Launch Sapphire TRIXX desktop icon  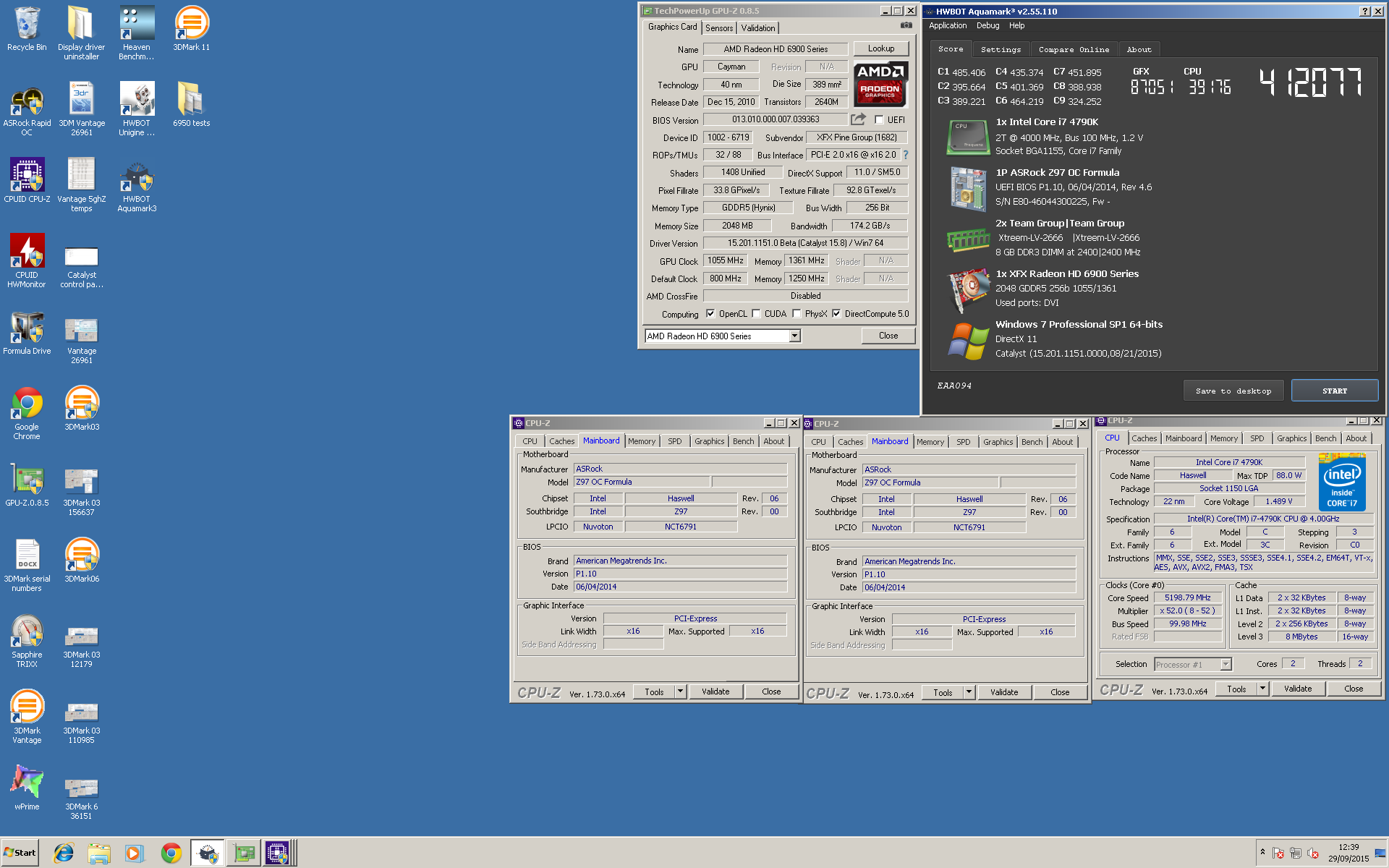pyautogui.click(x=27, y=640)
